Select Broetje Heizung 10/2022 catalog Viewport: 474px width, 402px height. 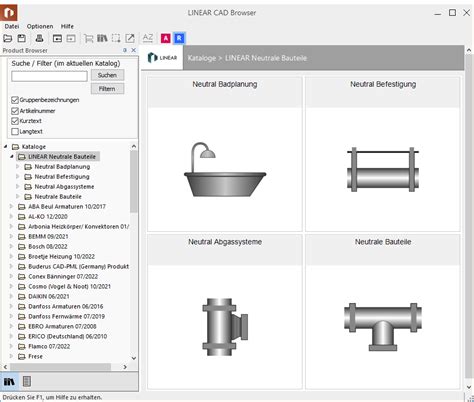tap(62, 256)
